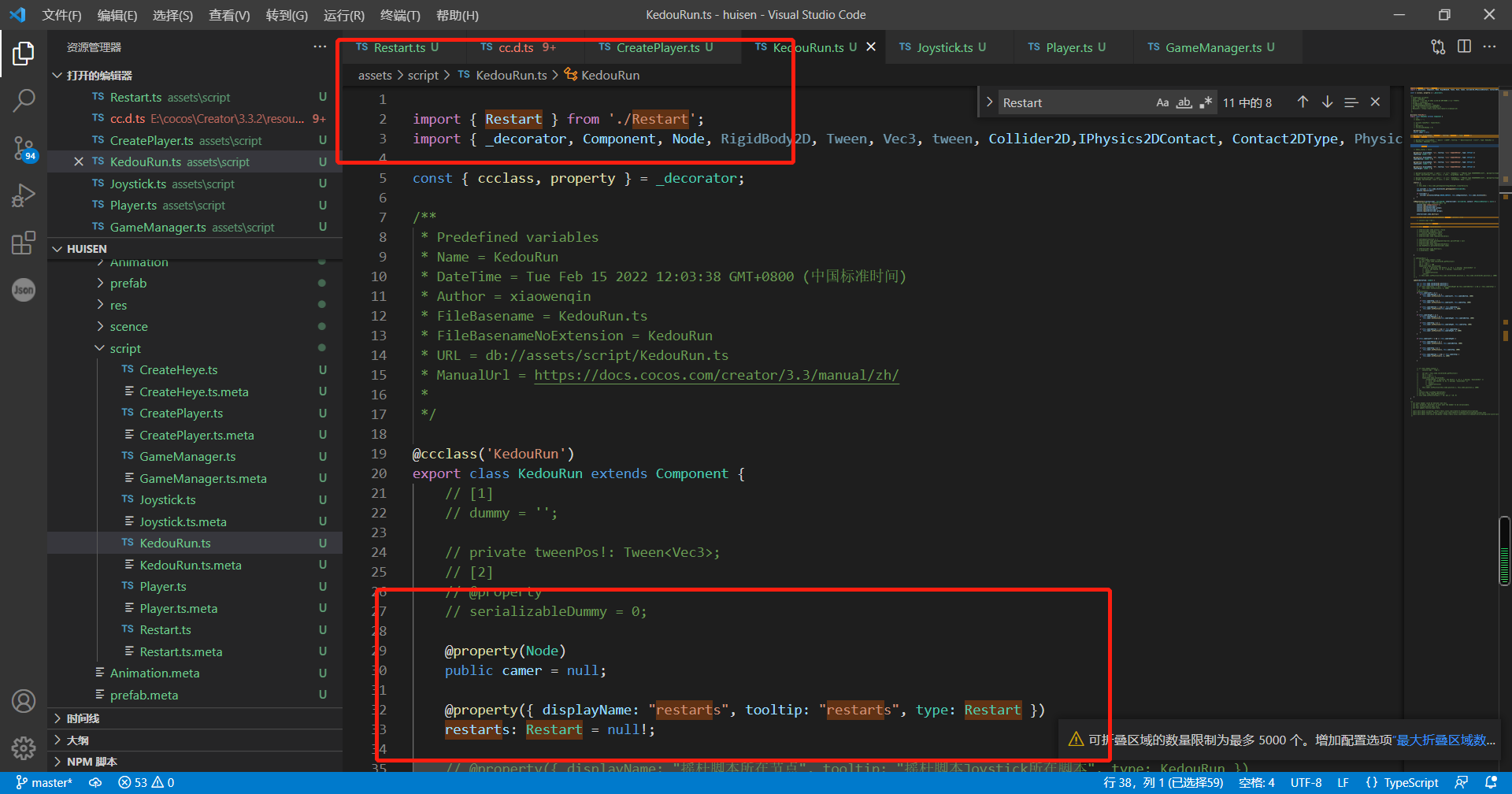Close KedouRun.ts in open editors list
This screenshot has width=1512, height=794.
(78, 161)
